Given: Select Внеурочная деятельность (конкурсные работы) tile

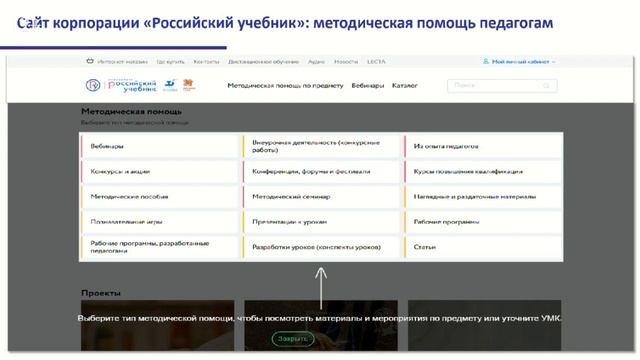Looking at the screenshot, I should (x=322, y=146).
